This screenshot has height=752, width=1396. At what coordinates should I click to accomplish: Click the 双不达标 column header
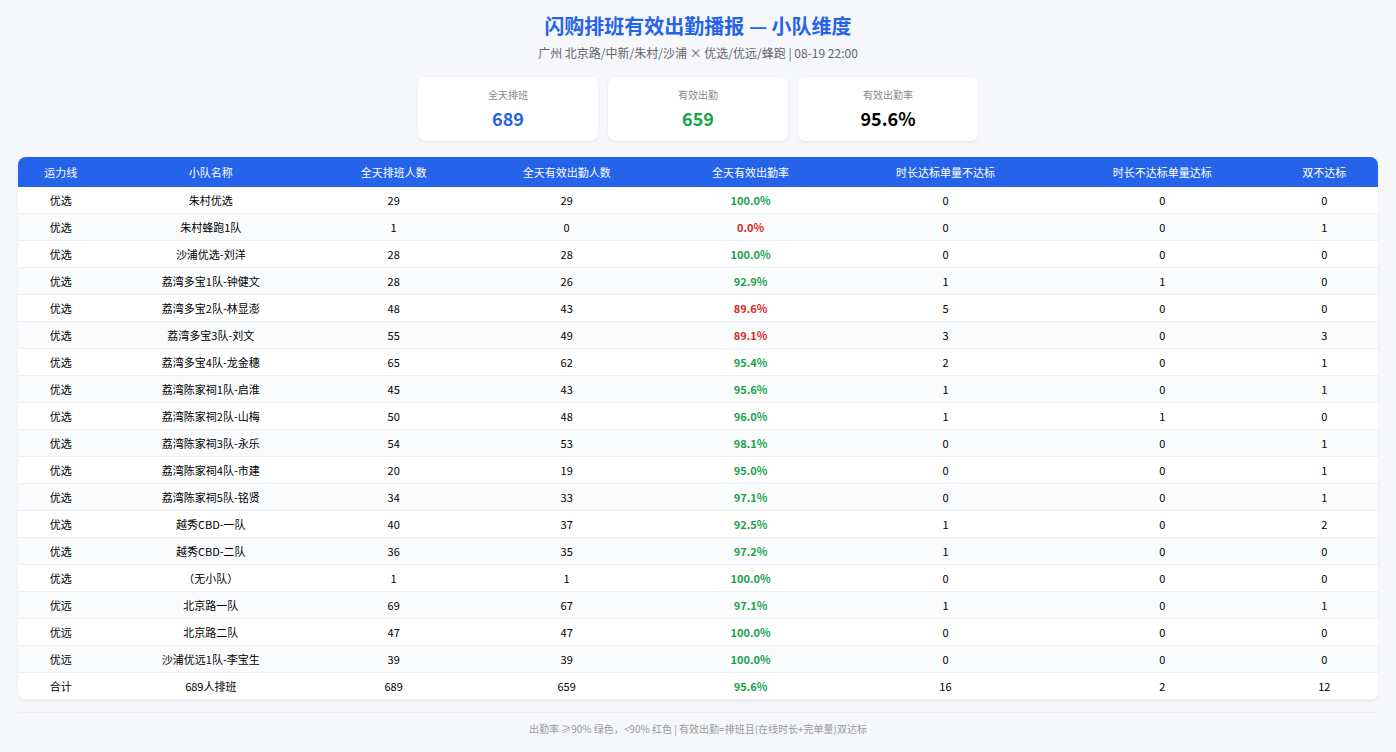click(x=1324, y=173)
